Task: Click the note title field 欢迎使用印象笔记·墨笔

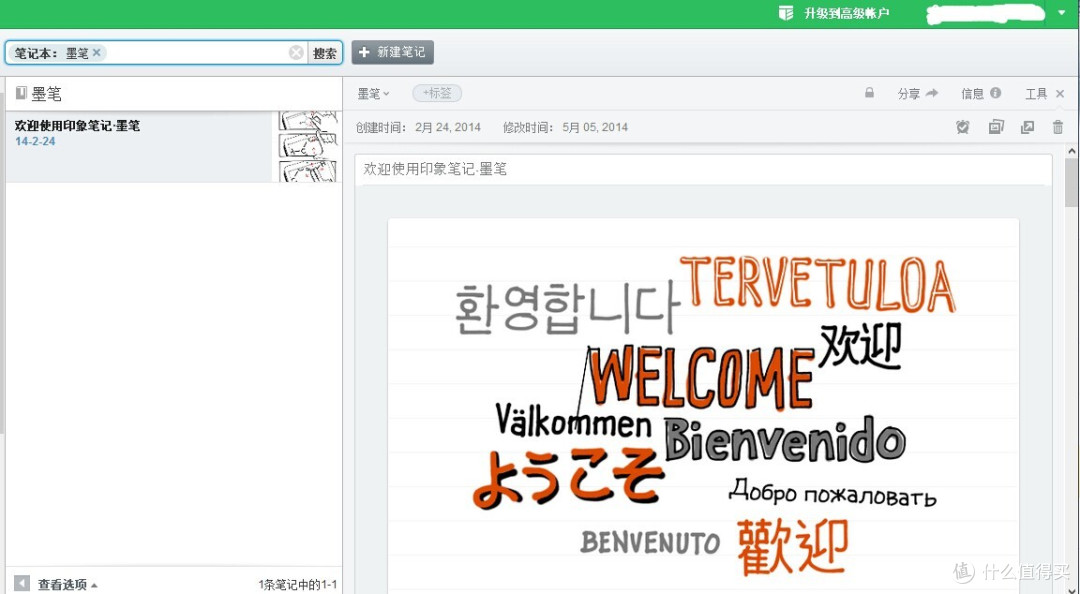Action: pyautogui.click(x=703, y=170)
